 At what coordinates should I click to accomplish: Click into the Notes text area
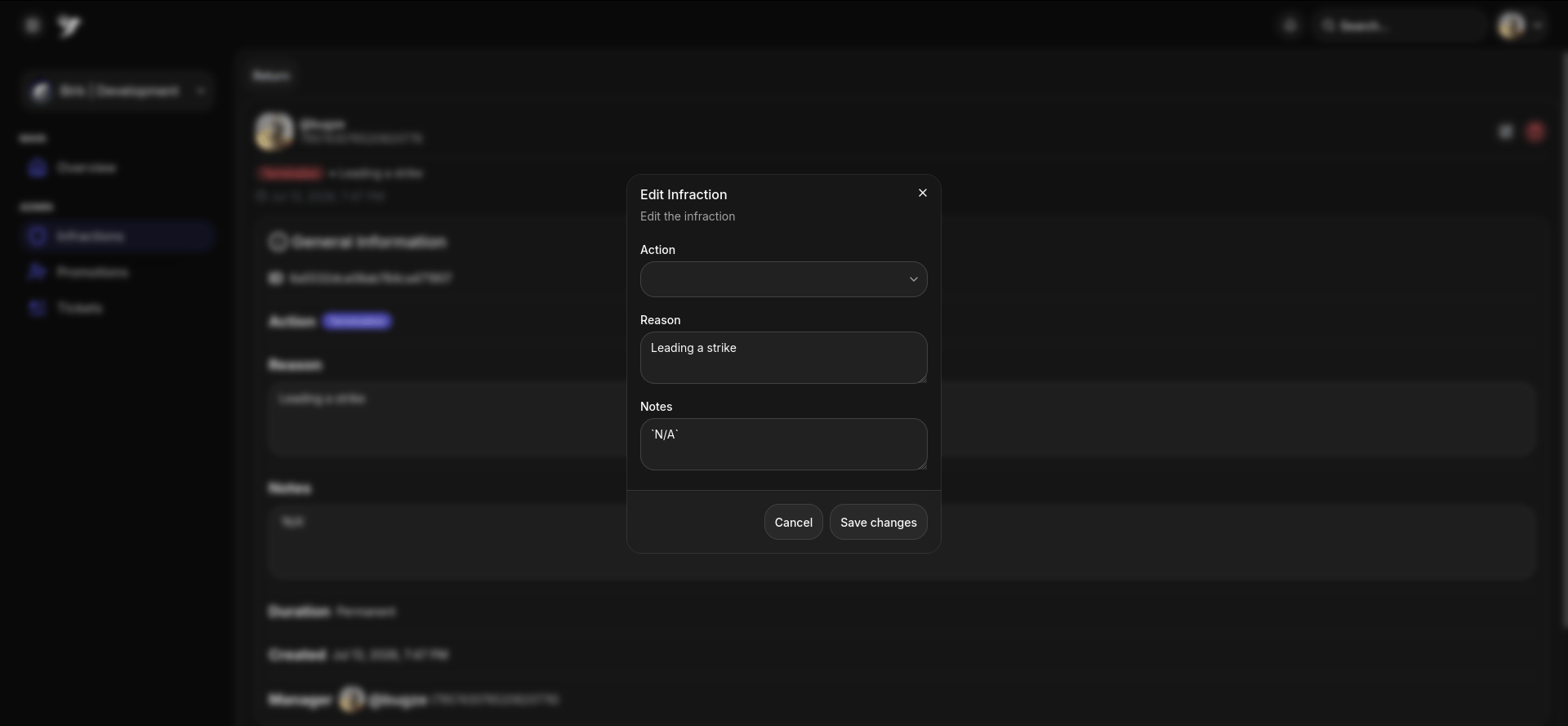(x=784, y=444)
